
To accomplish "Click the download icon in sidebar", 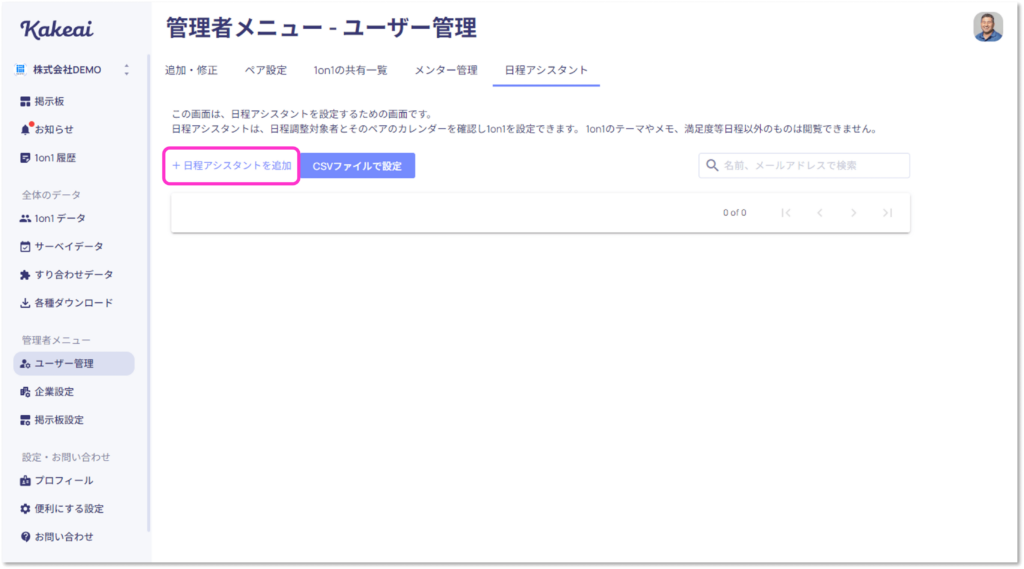I will pos(25,302).
